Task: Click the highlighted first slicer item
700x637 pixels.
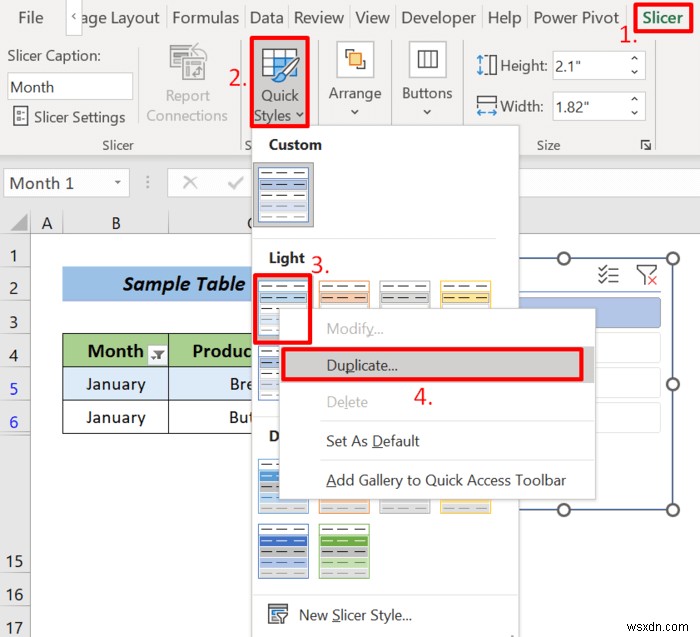Action: (x=627, y=313)
